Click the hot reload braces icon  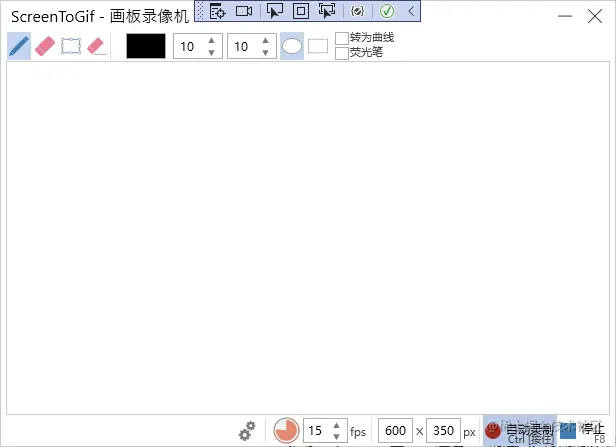coord(357,11)
